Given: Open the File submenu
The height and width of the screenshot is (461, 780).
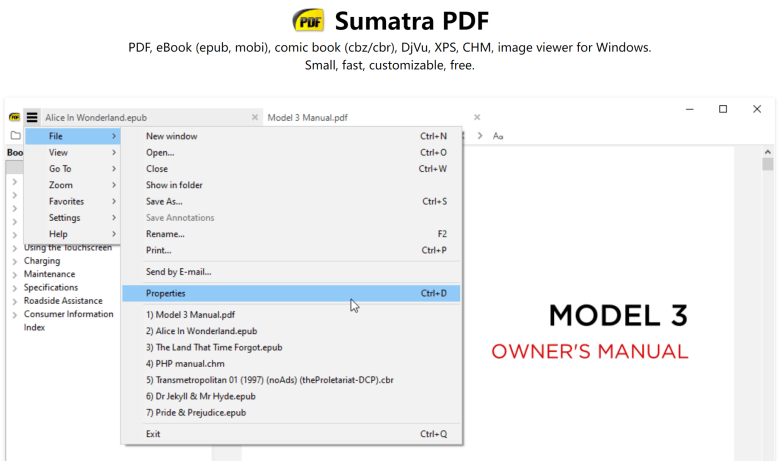Looking at the screenshot, I should pyautogui.click(x=73, y=136).
